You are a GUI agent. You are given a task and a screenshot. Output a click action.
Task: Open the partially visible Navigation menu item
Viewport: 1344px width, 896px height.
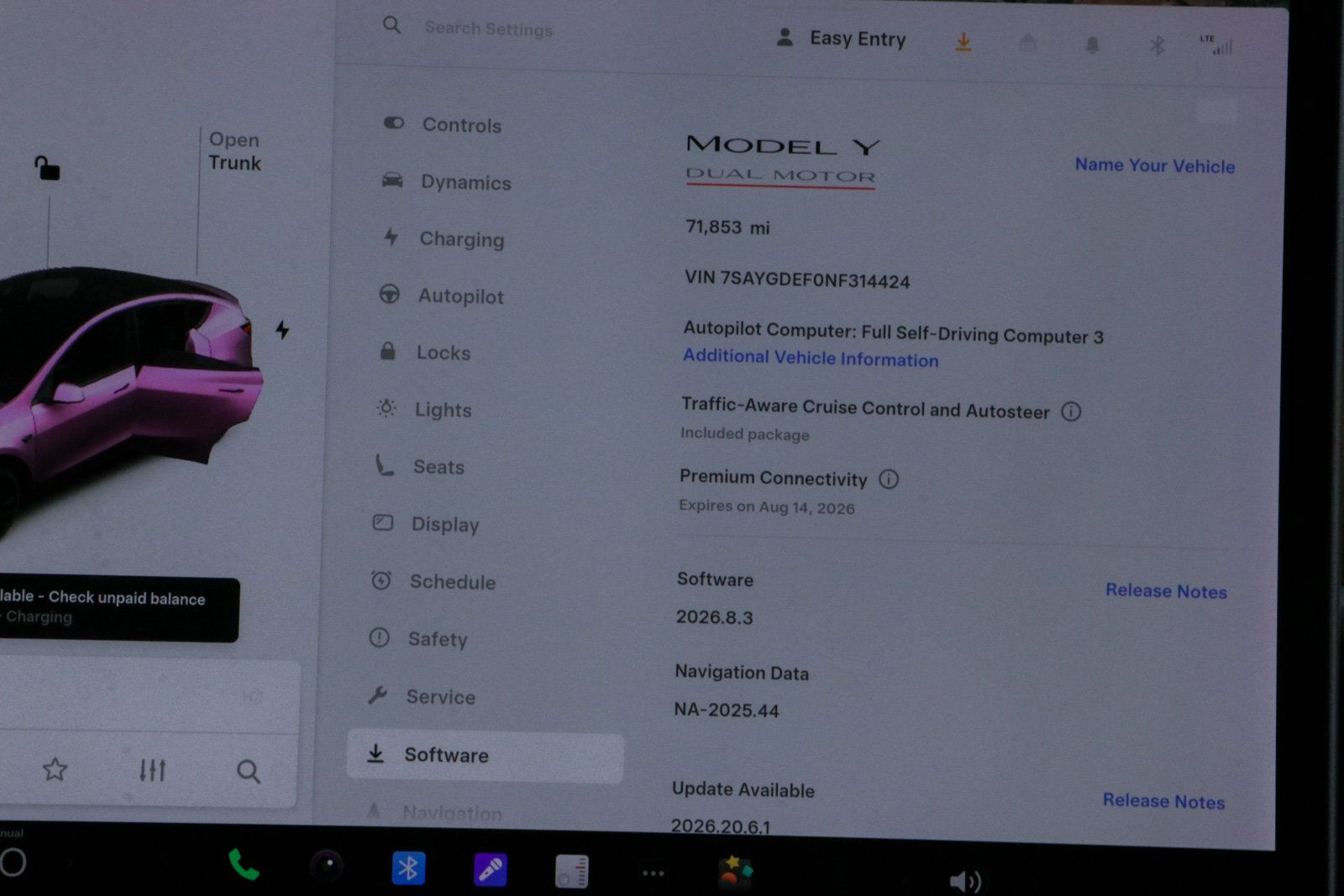pyautogui.click(x=435, y=811)
